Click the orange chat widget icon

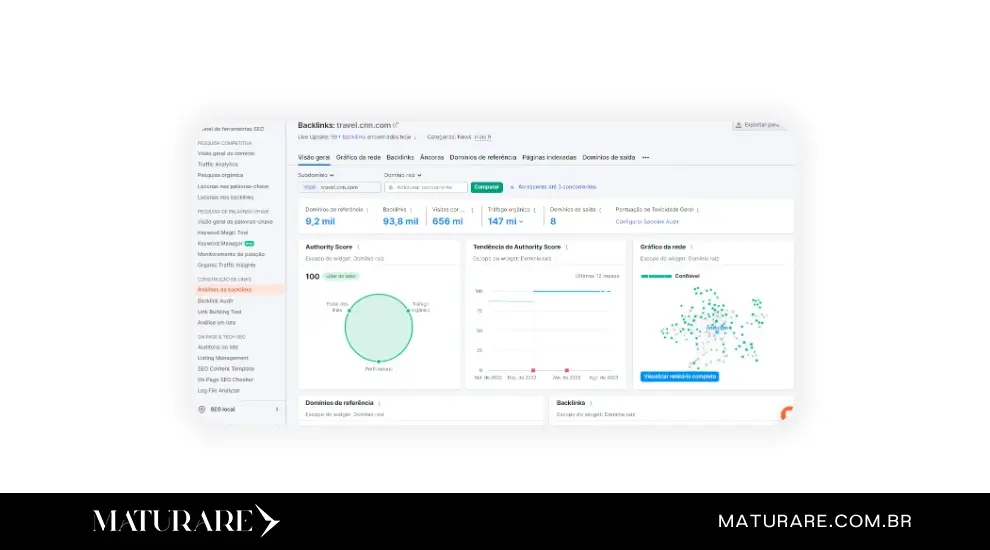[787, 411]
